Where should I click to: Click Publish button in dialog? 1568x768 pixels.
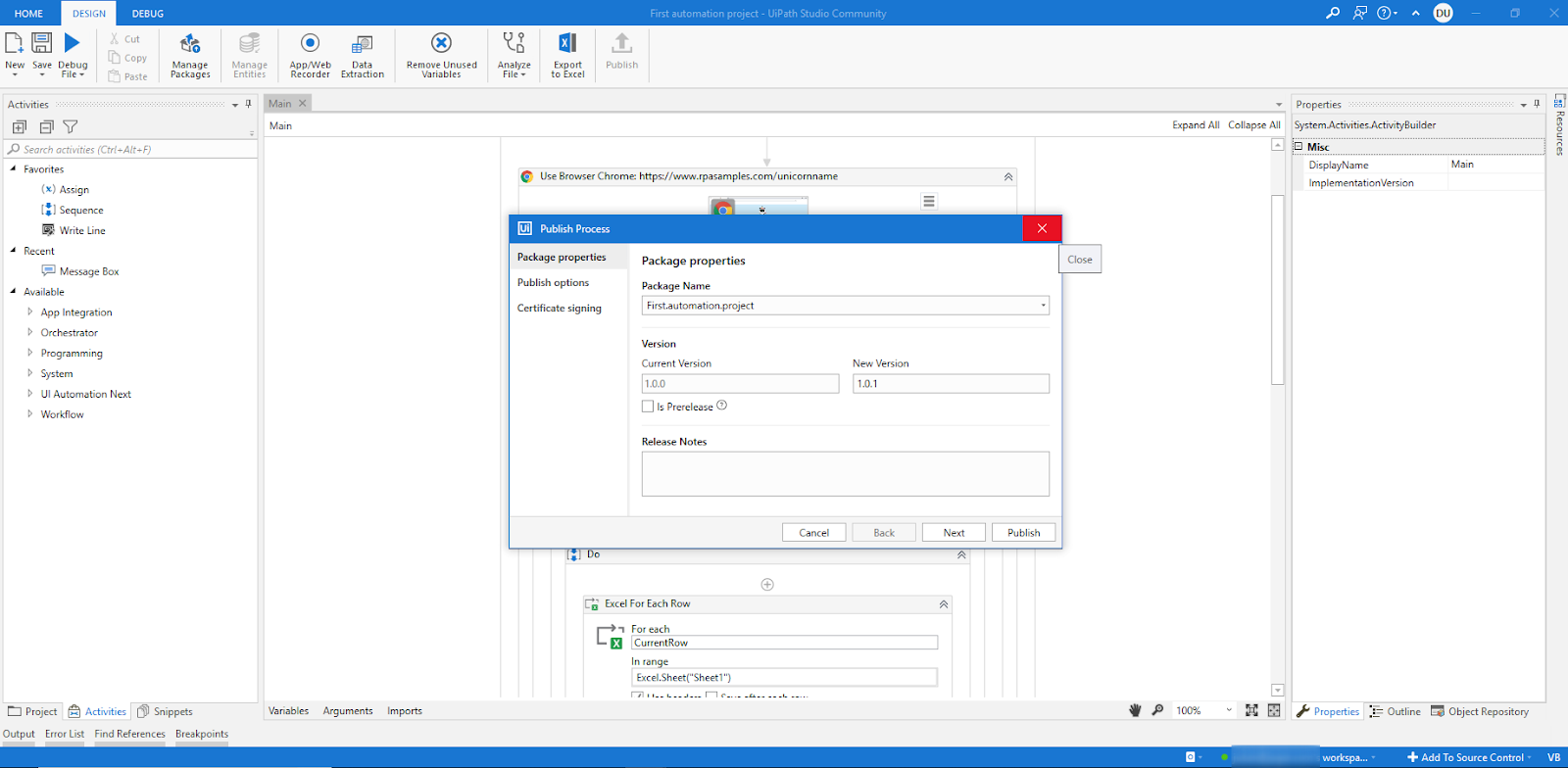point(1024,533)
